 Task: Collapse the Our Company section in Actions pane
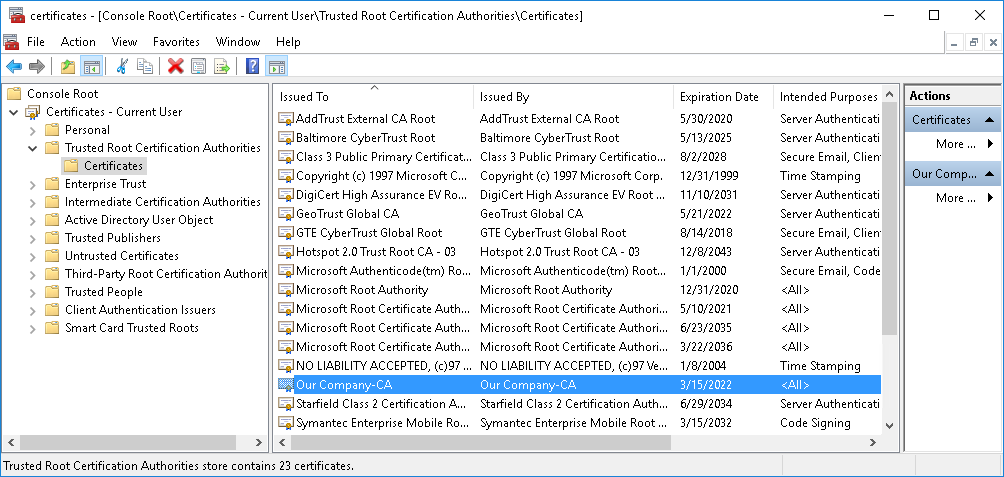tap(989, 174)
